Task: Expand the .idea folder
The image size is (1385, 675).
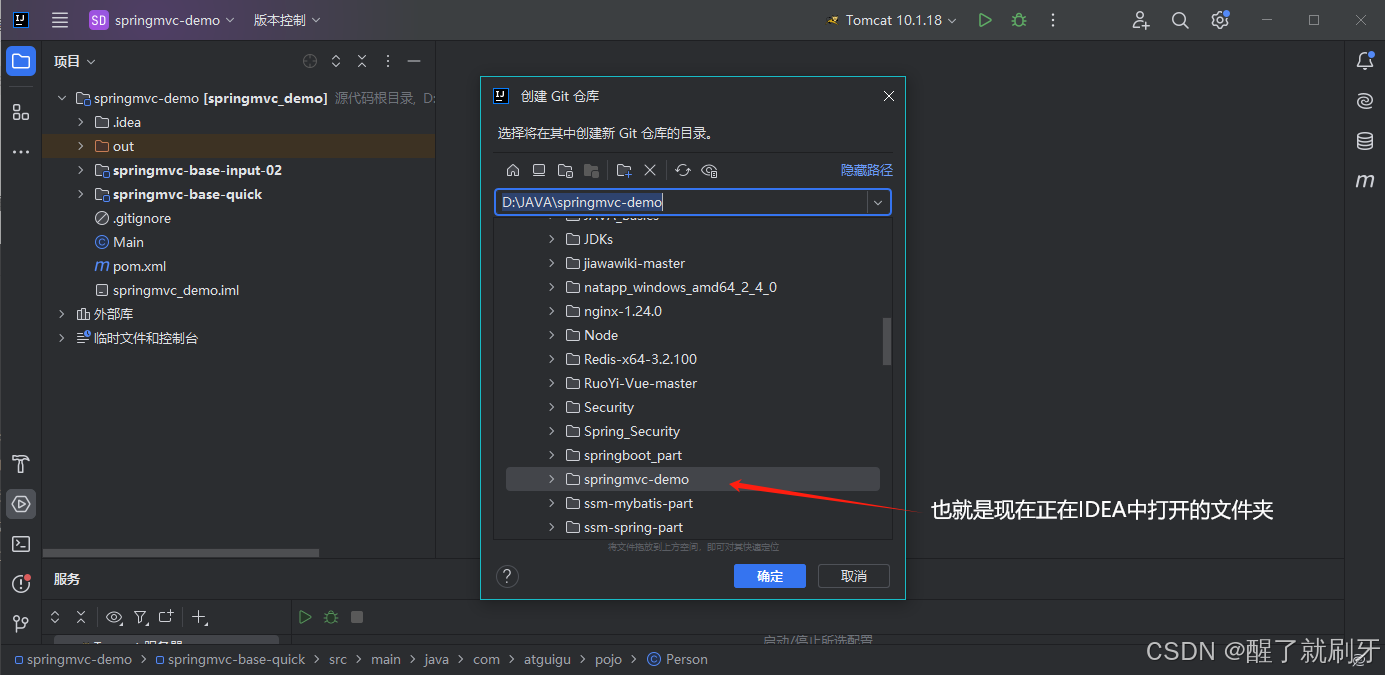Action: click(x=81, y=122)
